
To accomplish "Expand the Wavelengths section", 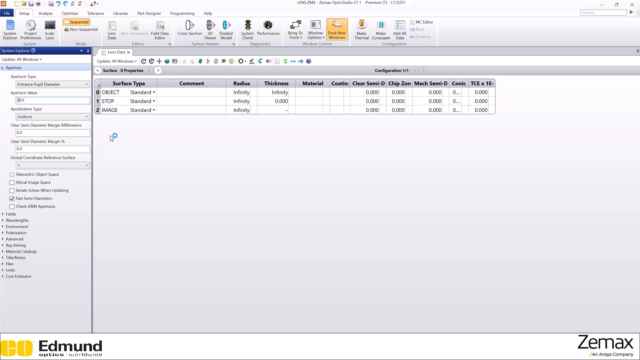I will (x=3, y=220).
